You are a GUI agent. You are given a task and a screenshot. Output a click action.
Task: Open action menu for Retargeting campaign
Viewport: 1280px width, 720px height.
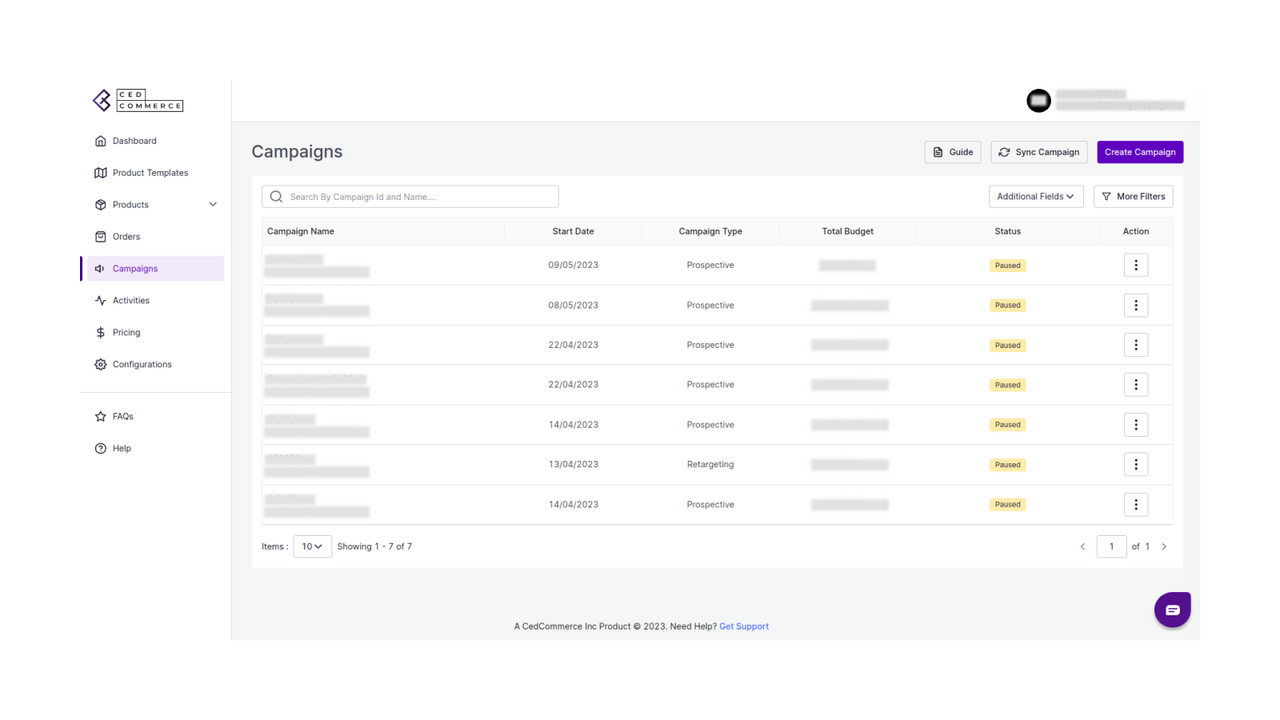[x=1136, y=464]
